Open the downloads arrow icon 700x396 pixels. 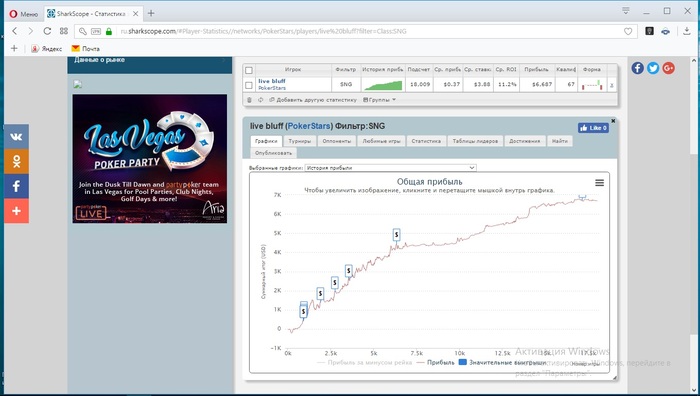687,31
